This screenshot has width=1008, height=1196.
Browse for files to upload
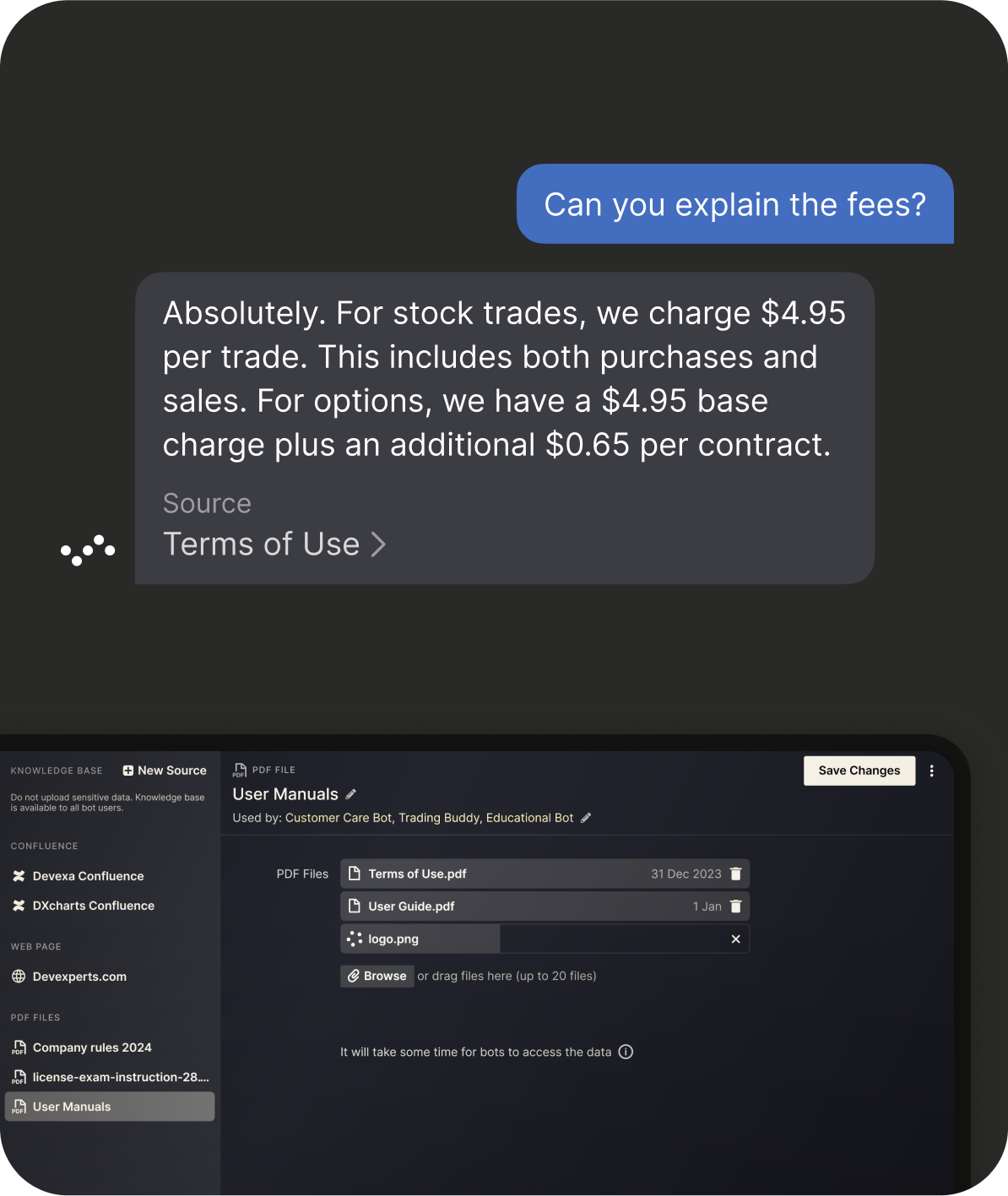pos(377,976)
